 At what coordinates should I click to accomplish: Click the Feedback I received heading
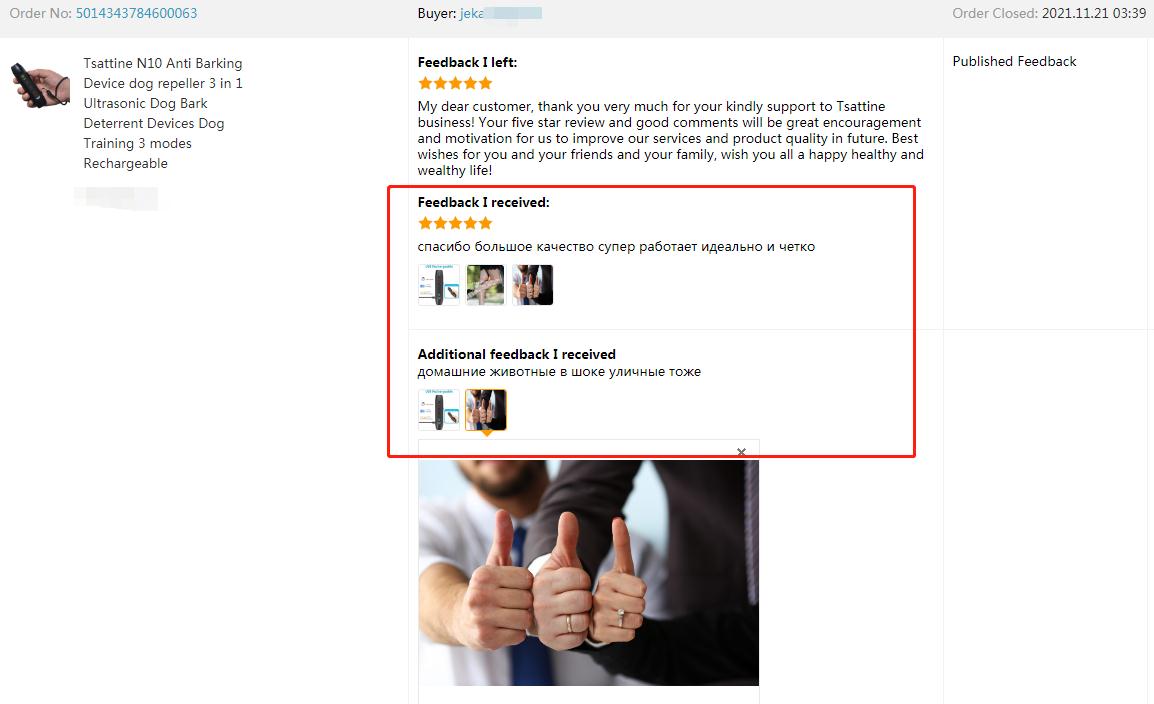point(484,202)
